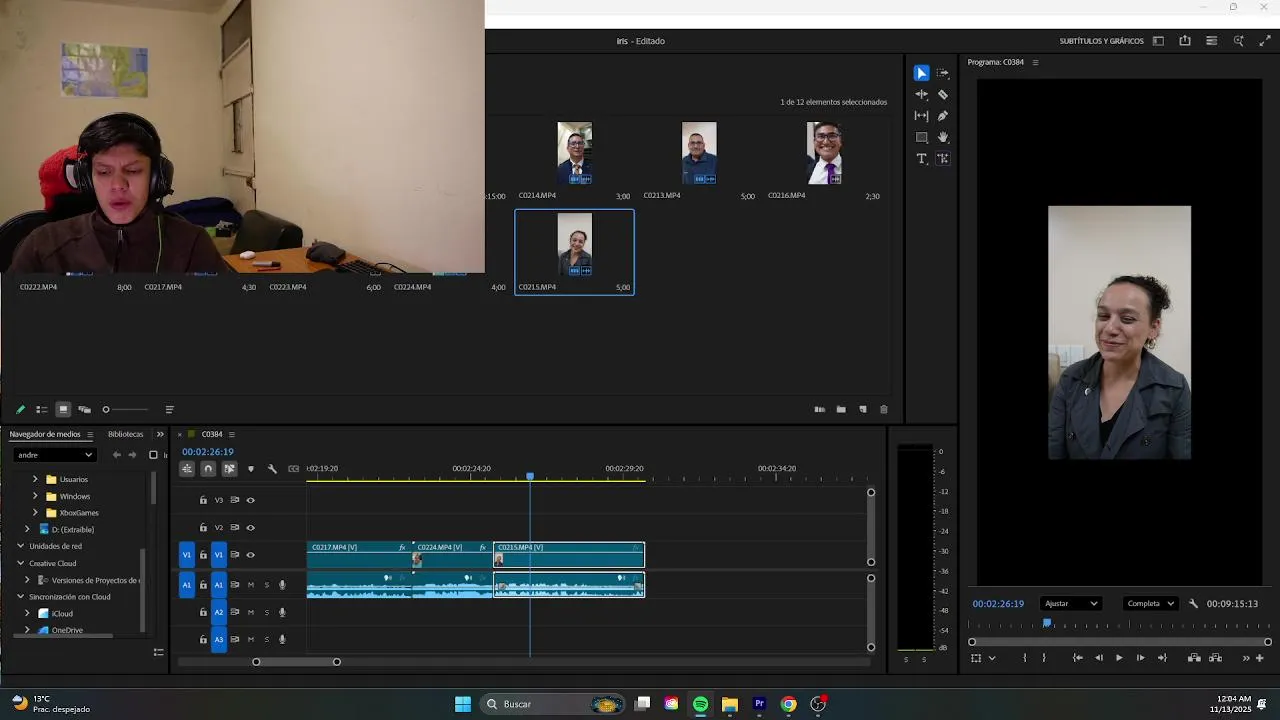The height and width of the screenshot is (720, 1280).
Task: Select the Pen tool
Action: click(x=943, y=115)
